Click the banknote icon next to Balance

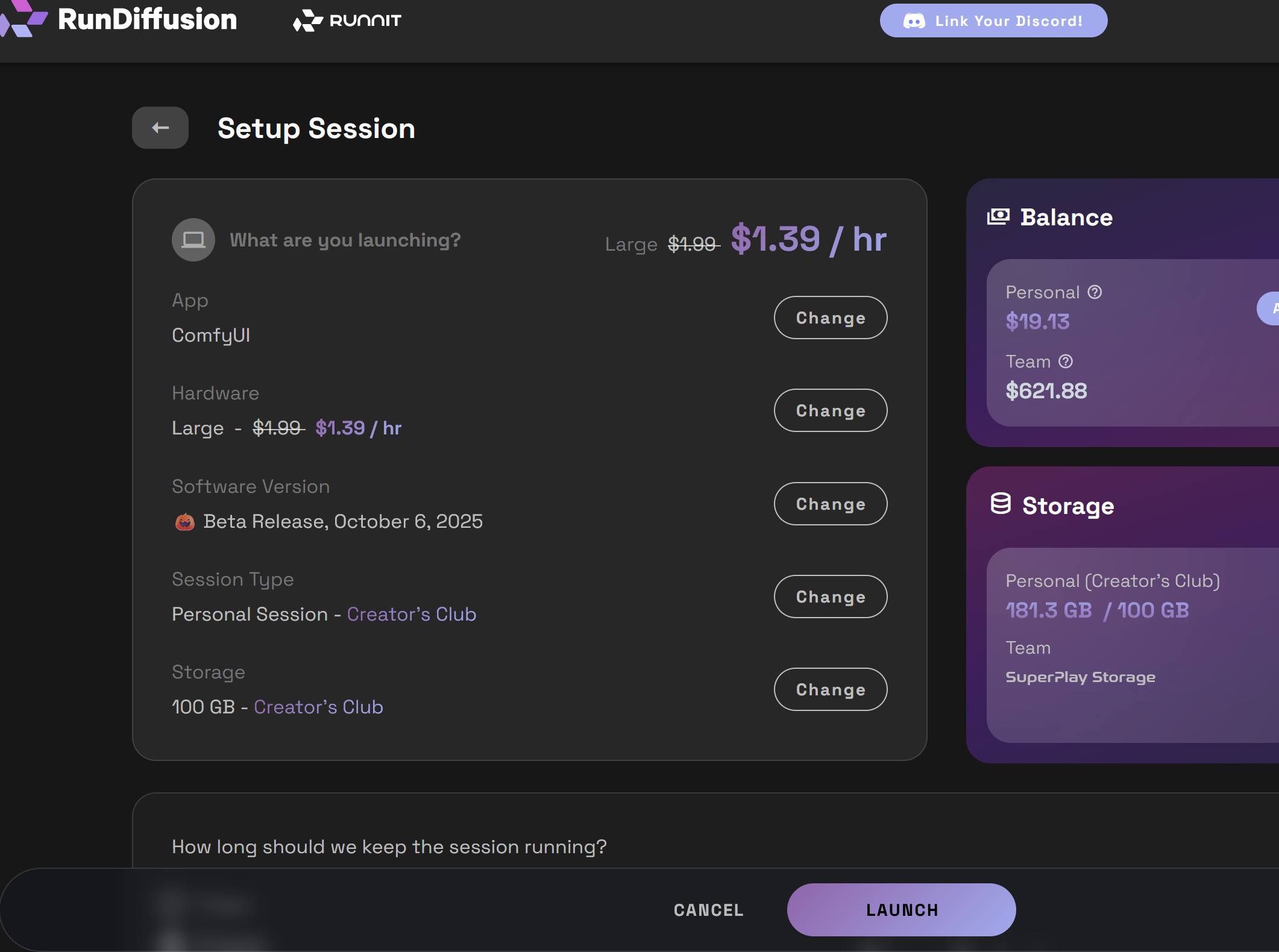(999, 216)
